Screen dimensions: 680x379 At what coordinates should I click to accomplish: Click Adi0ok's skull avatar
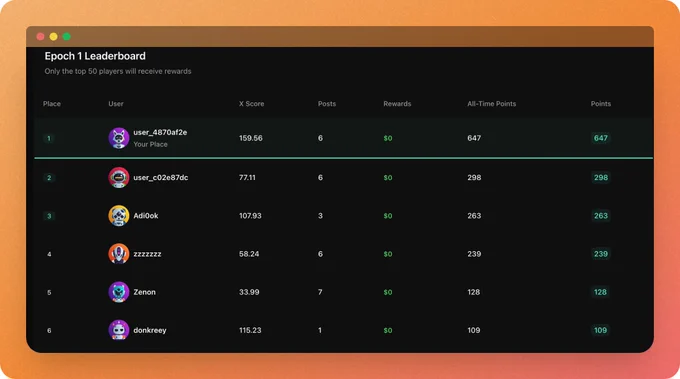(x=118, y=216)
